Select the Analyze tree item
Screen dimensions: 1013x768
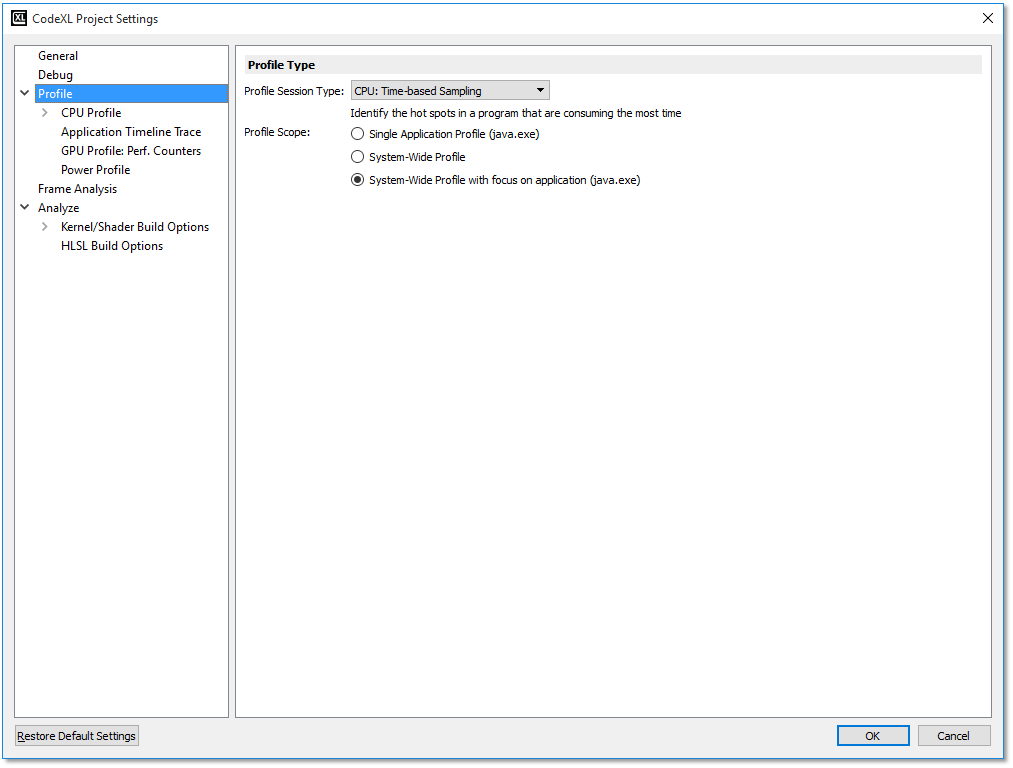point(58,208)
